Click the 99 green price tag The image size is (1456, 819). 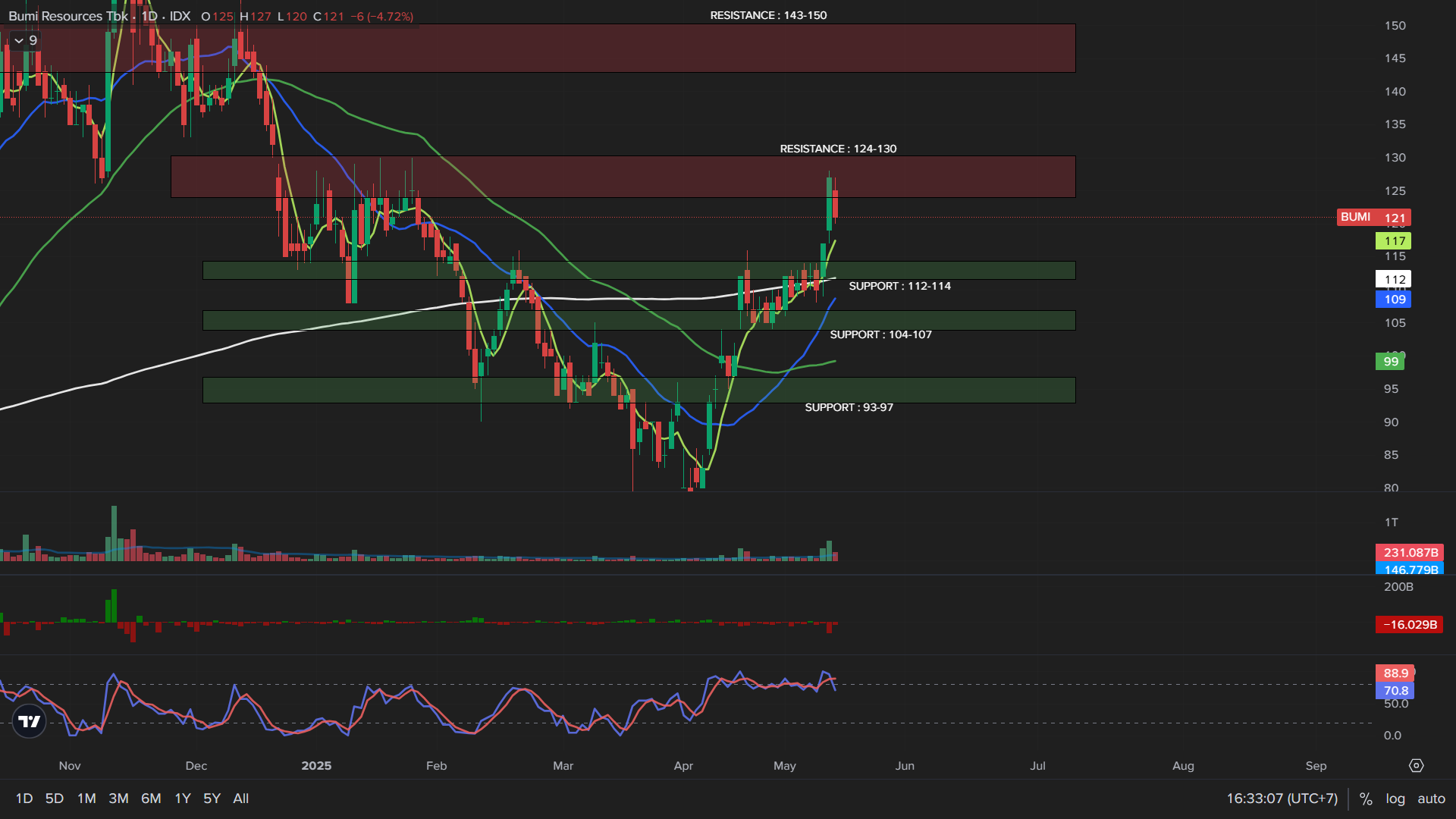coord(1390,362)
